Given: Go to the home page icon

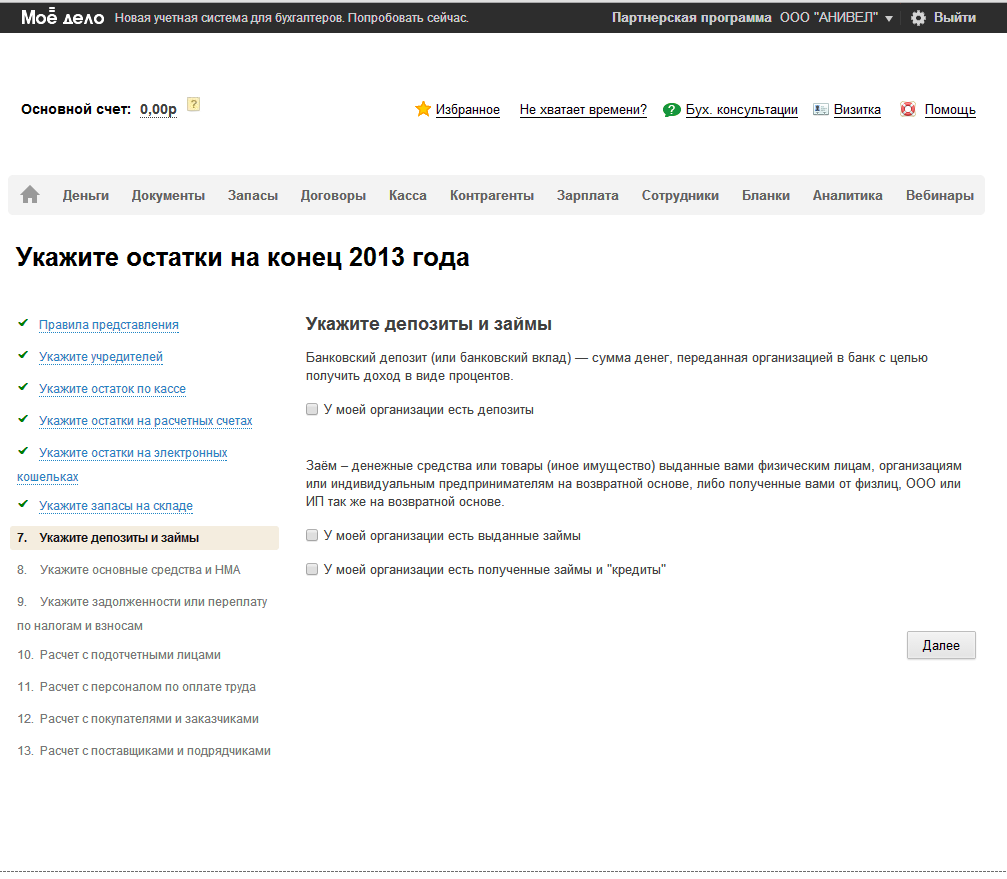Looking at the screenshot, I should click(30, 195).
